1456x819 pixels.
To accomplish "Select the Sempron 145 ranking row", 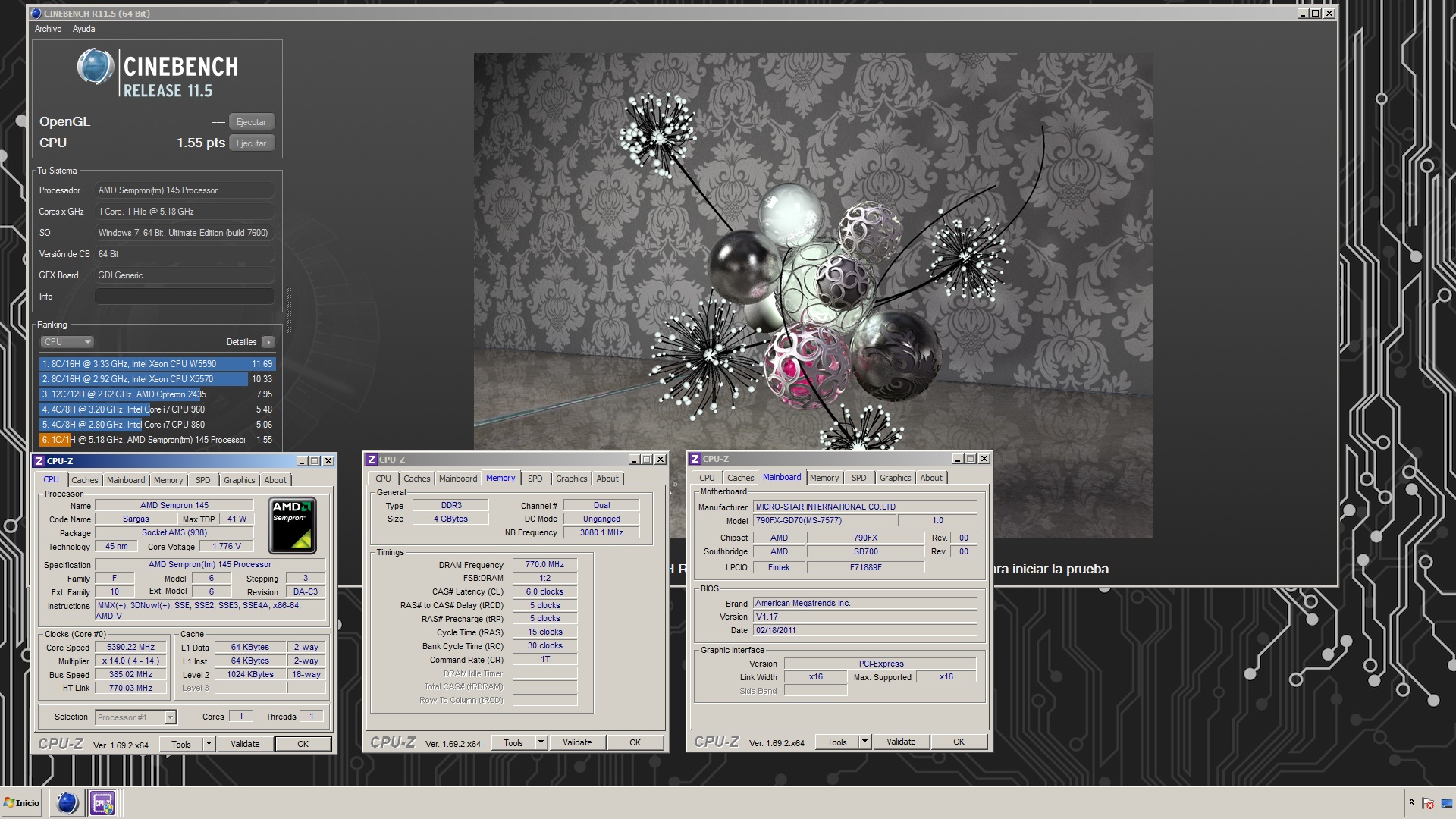I will pyautogui.click(x=157, y=440).
